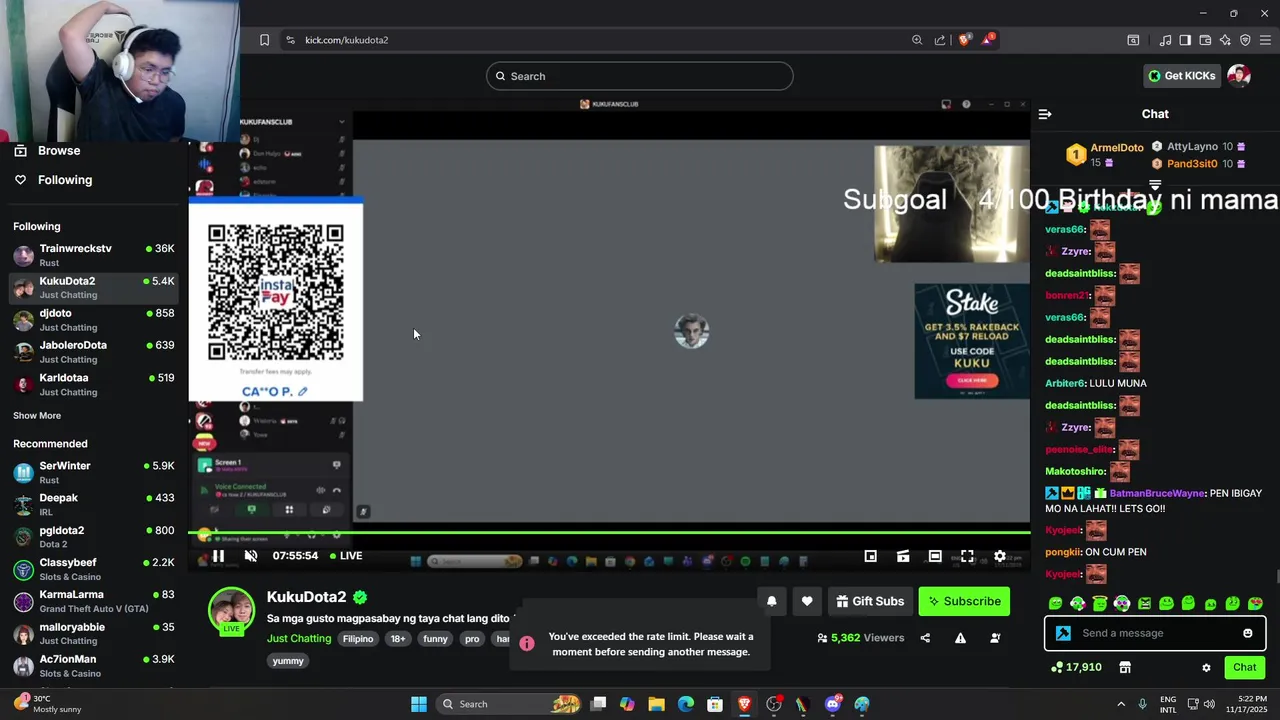Click the heart follow button

[x=807, y=601]
